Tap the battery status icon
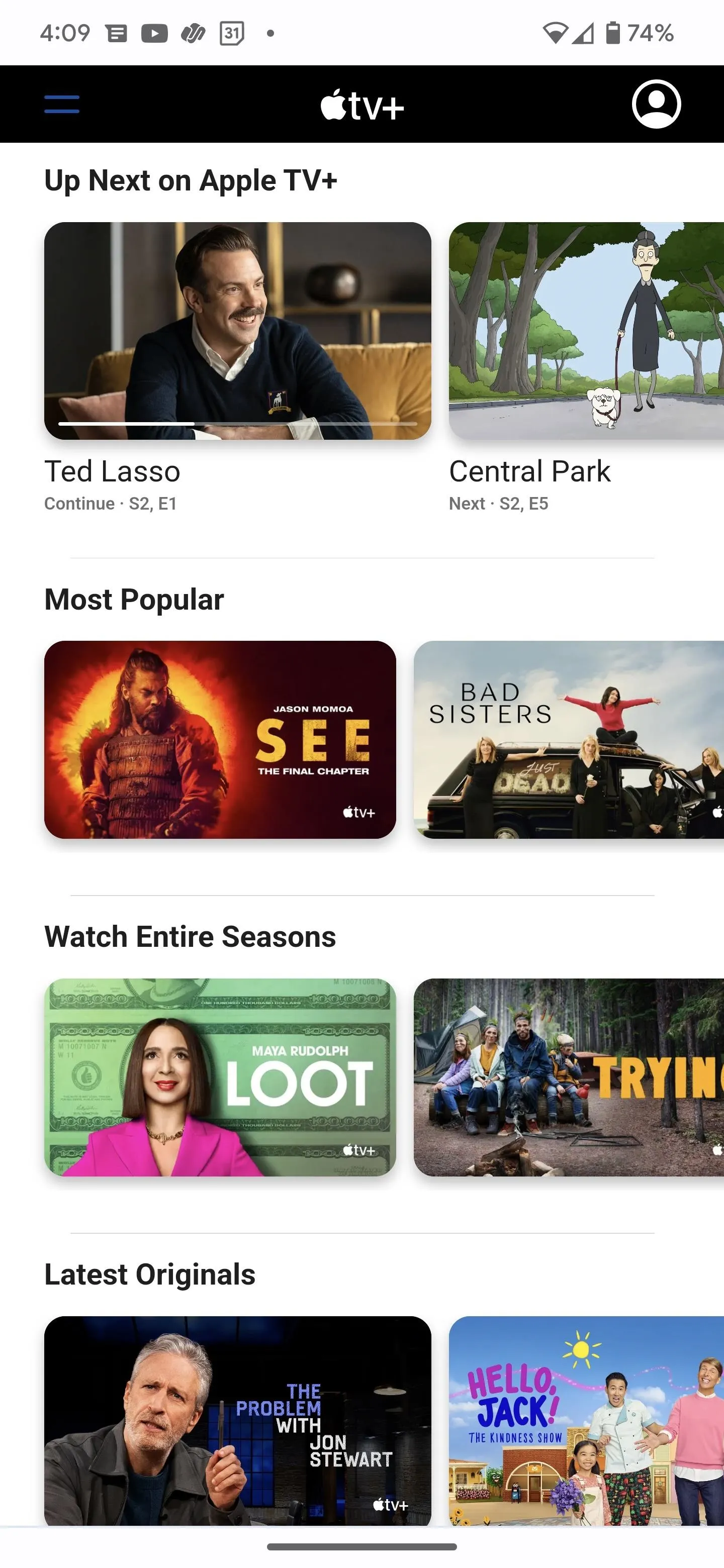Viewport: 724px width, 1568px height. coord(612,33)
